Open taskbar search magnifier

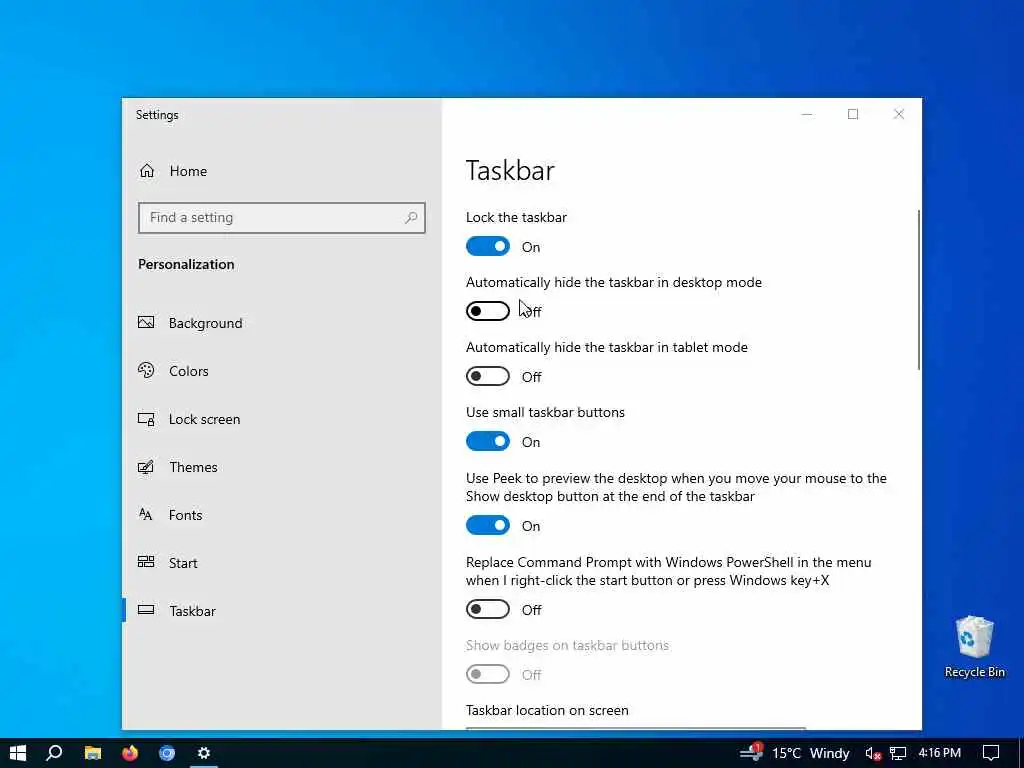click(55, 753)
